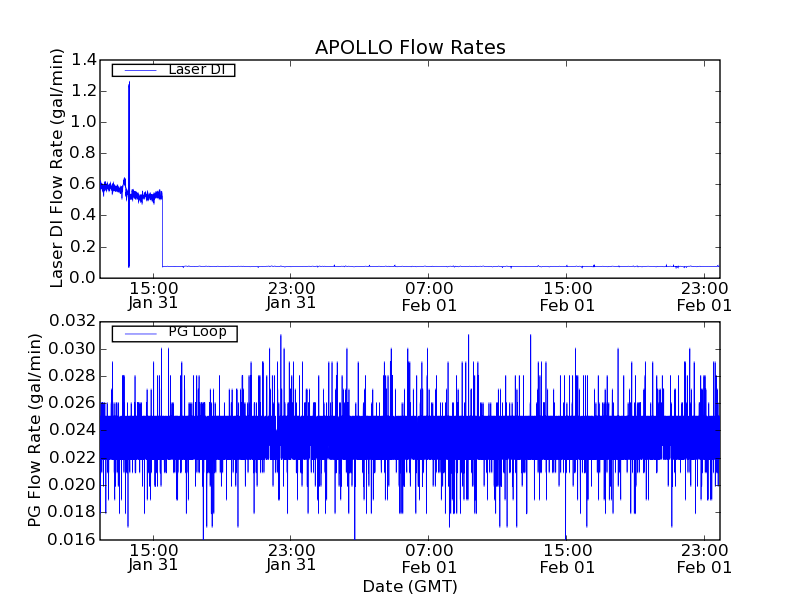Select the PG Loop legend label
Image resolution: width=800 pixels, height=600 pixels.
pos(196,332)
